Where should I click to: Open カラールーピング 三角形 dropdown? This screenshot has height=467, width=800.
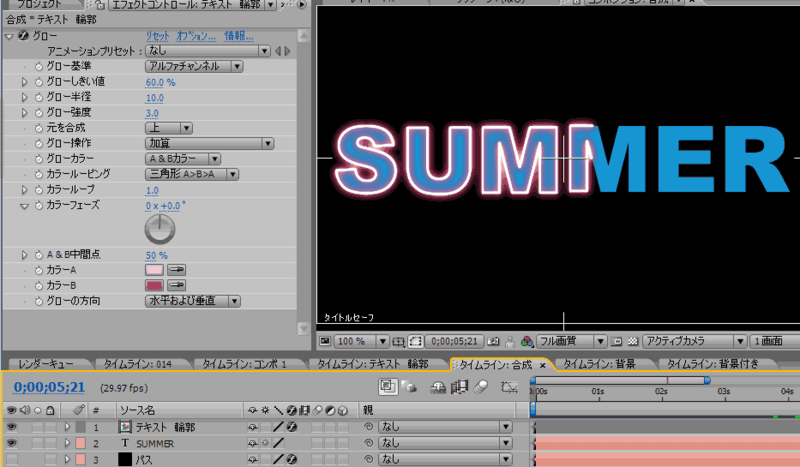[192, 174]
